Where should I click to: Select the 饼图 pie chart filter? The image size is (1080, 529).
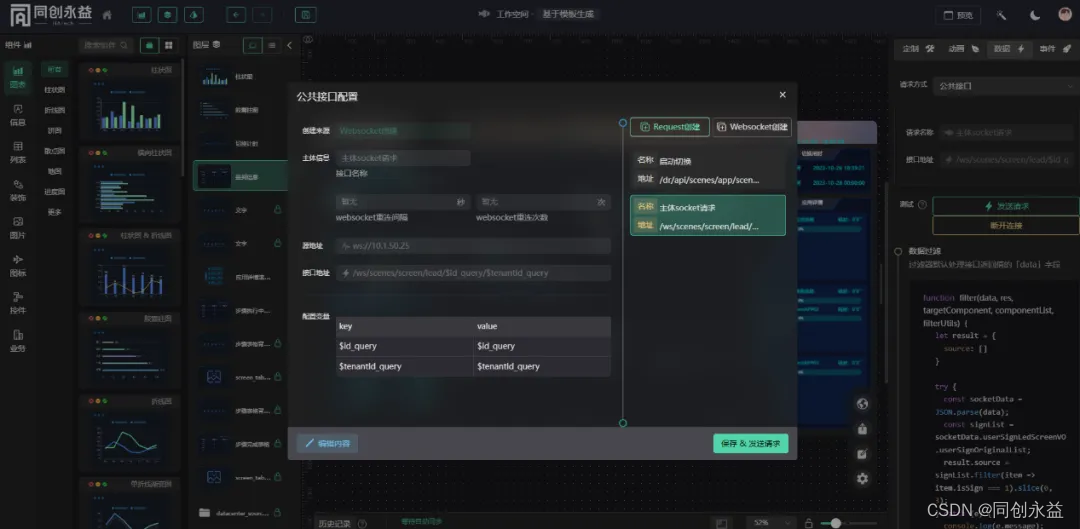pyautogui.click(x=54, y=130)
